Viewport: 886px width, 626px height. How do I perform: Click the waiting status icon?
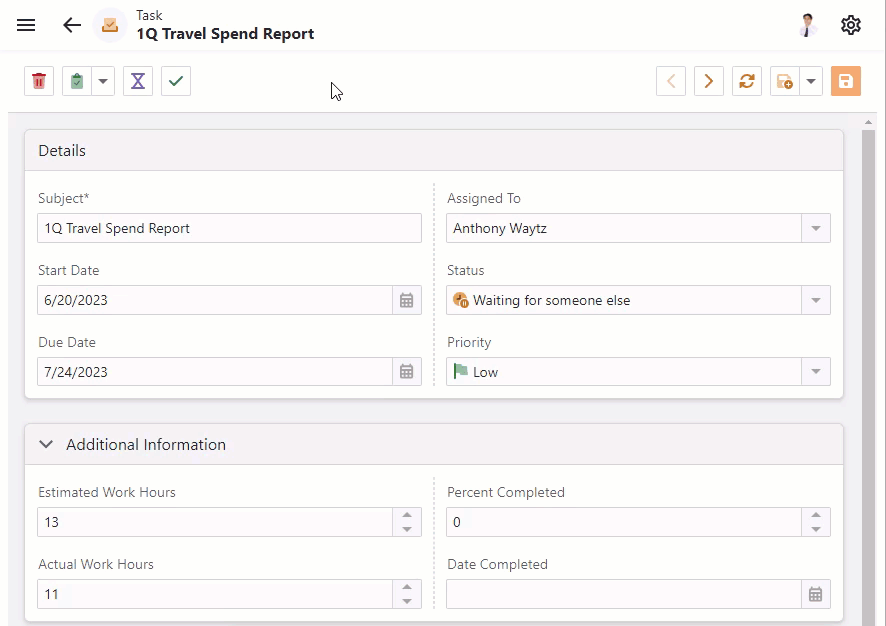pos(461,300)
